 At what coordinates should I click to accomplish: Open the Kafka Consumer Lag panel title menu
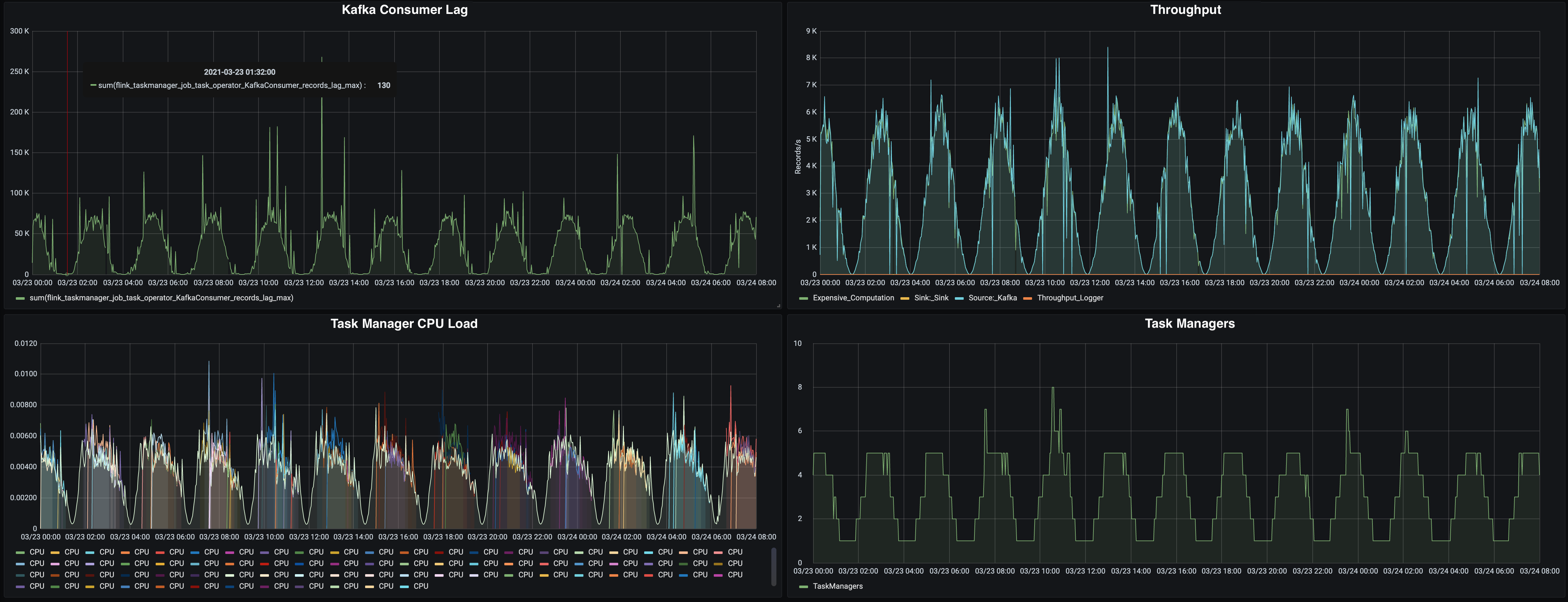pos(404,10)
